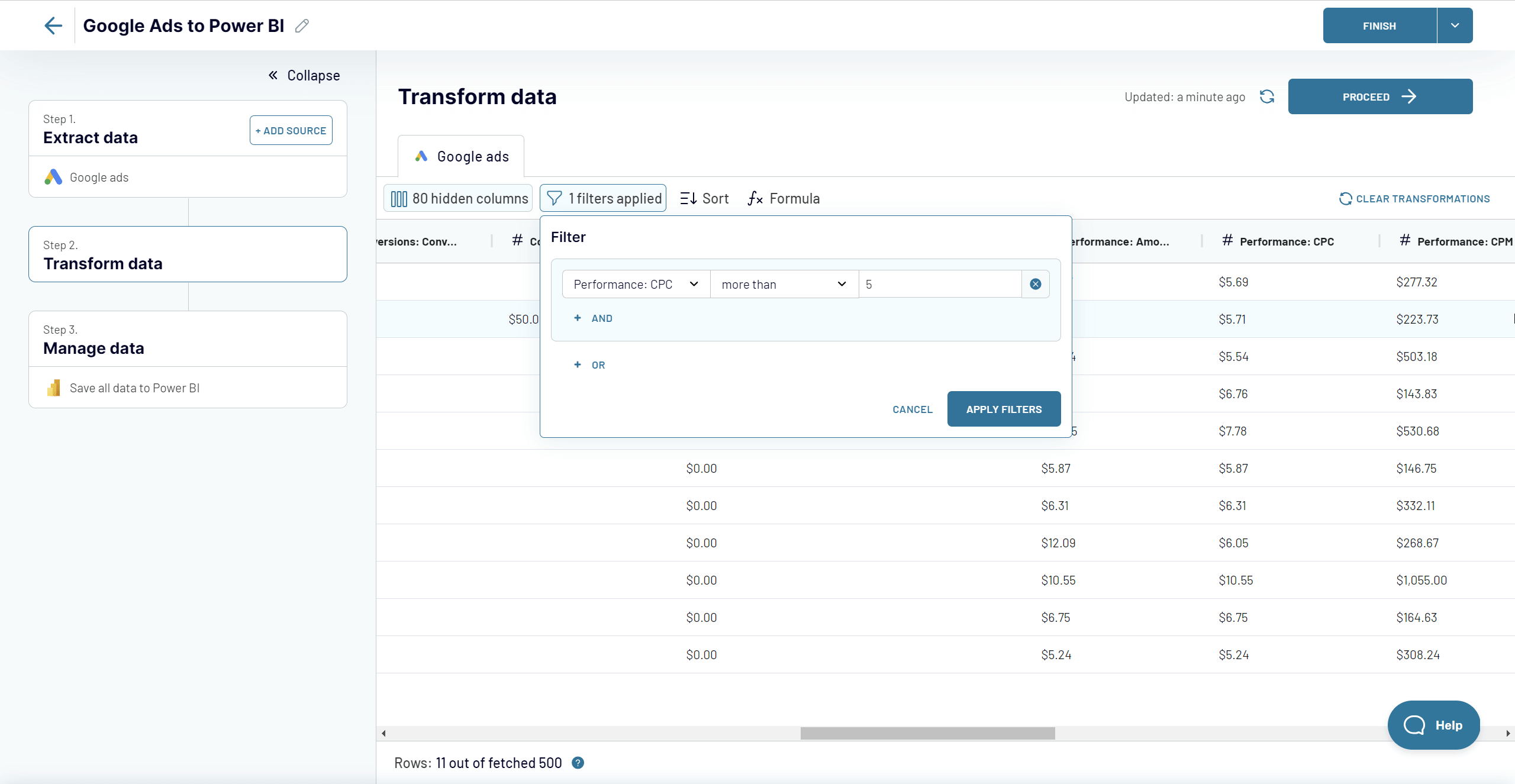
Task: Edit importer name via pencil icon
Action: pos(302,25)
